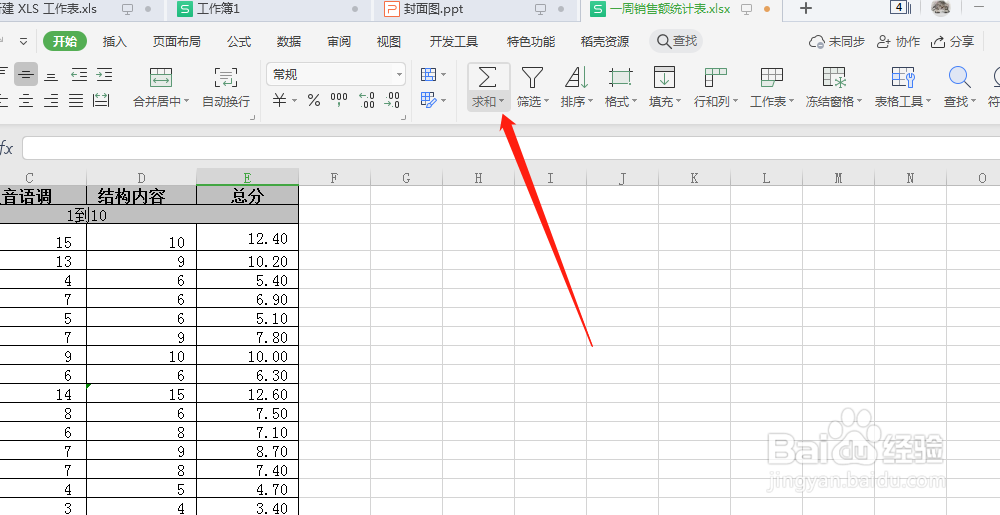Toggle horizontal center alignment
This screenshot has height=515, width=1000.
tap(26, 100)
